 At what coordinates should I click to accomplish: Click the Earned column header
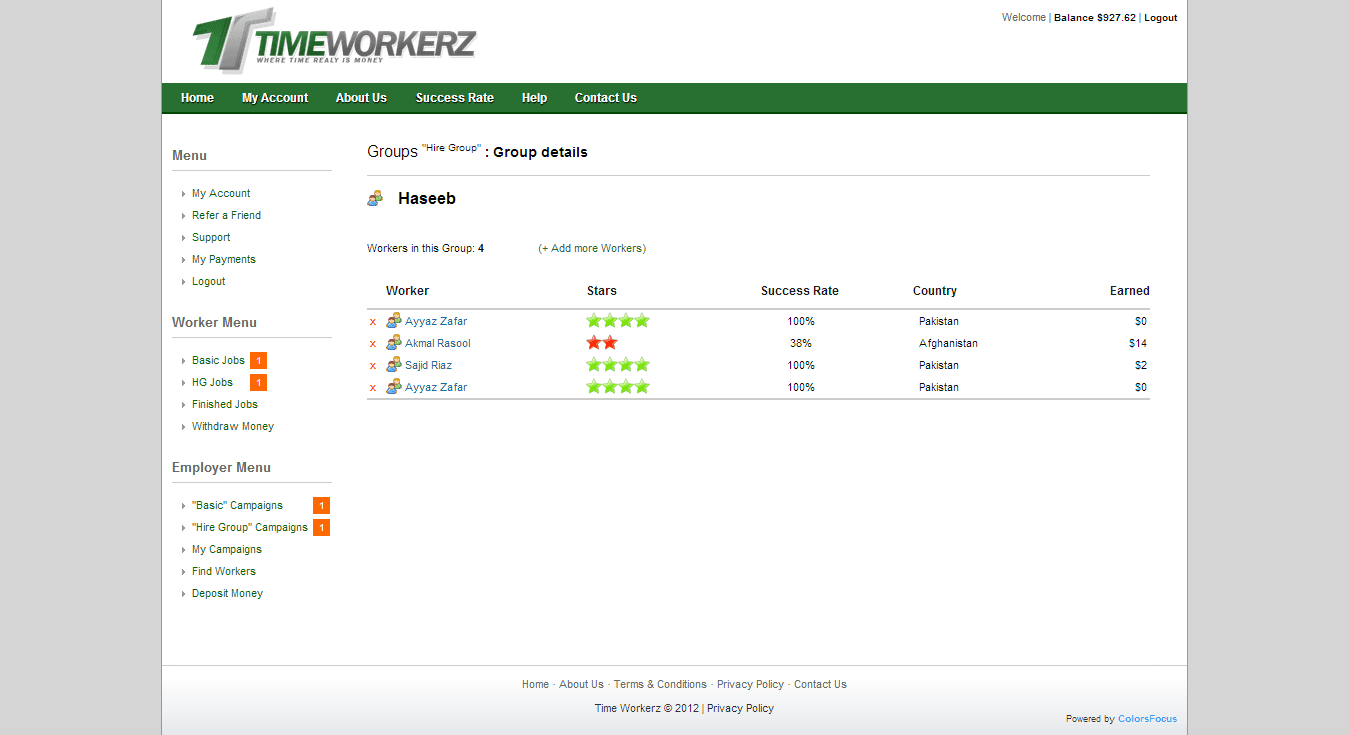(1130, 291)
